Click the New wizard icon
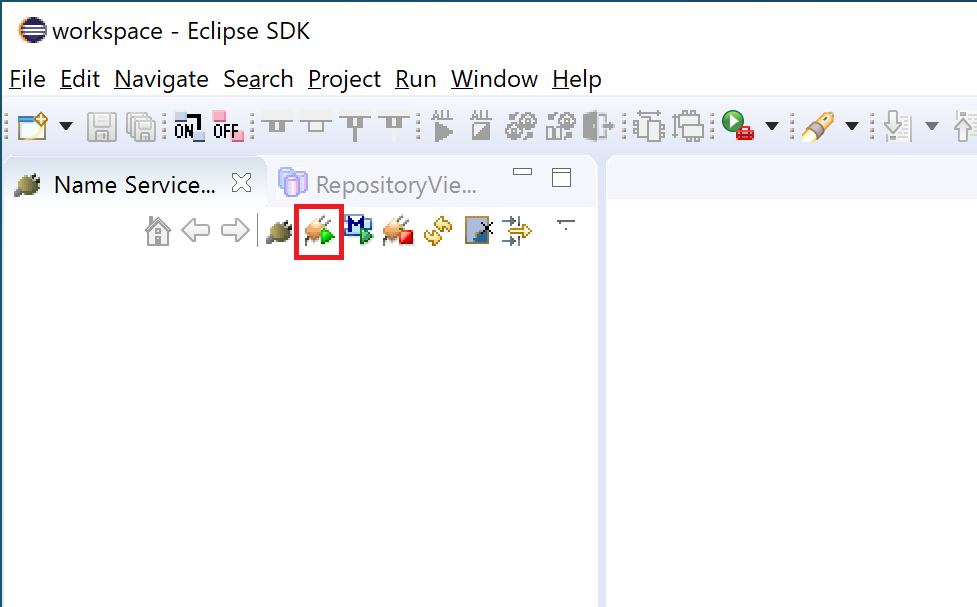 [32, 126]
